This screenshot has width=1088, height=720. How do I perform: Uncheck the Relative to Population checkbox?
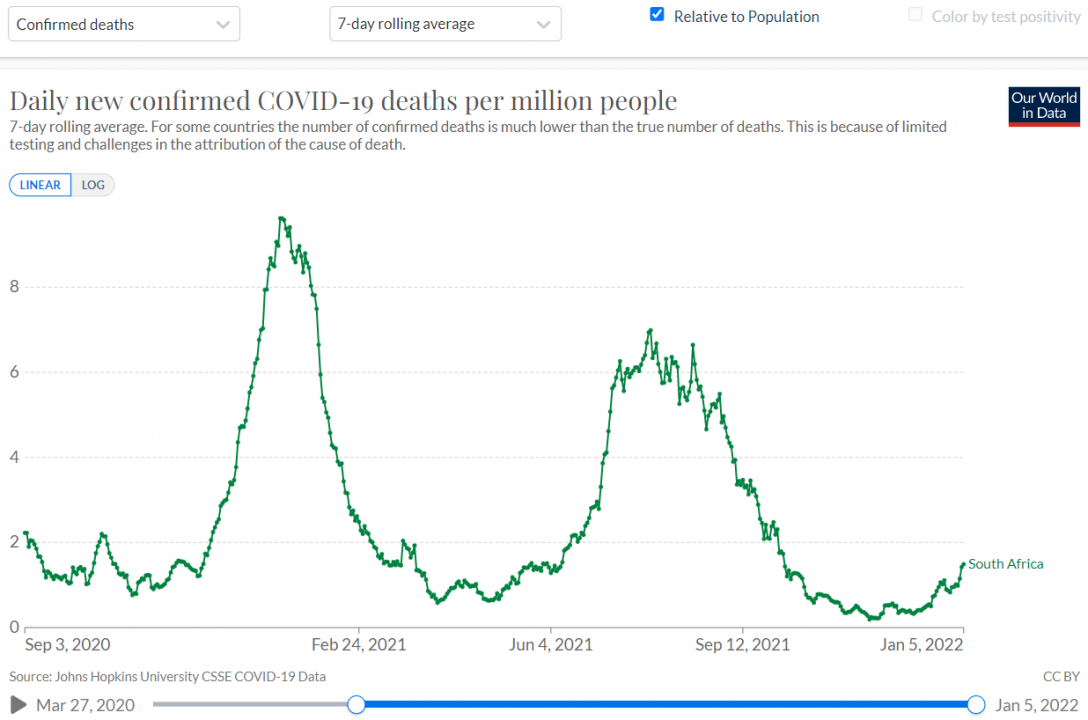coord(657,15)
